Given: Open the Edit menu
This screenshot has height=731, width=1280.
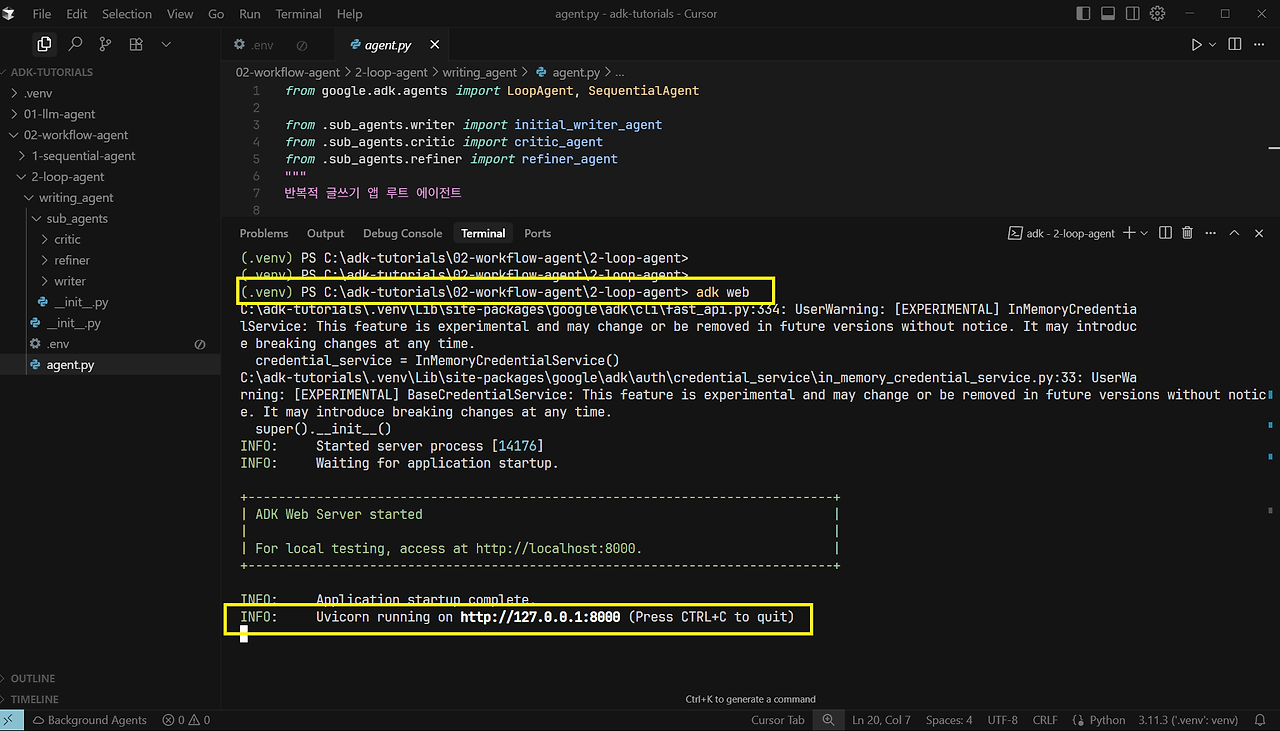Looking at the screenshot, I should [x=76, y=14].
